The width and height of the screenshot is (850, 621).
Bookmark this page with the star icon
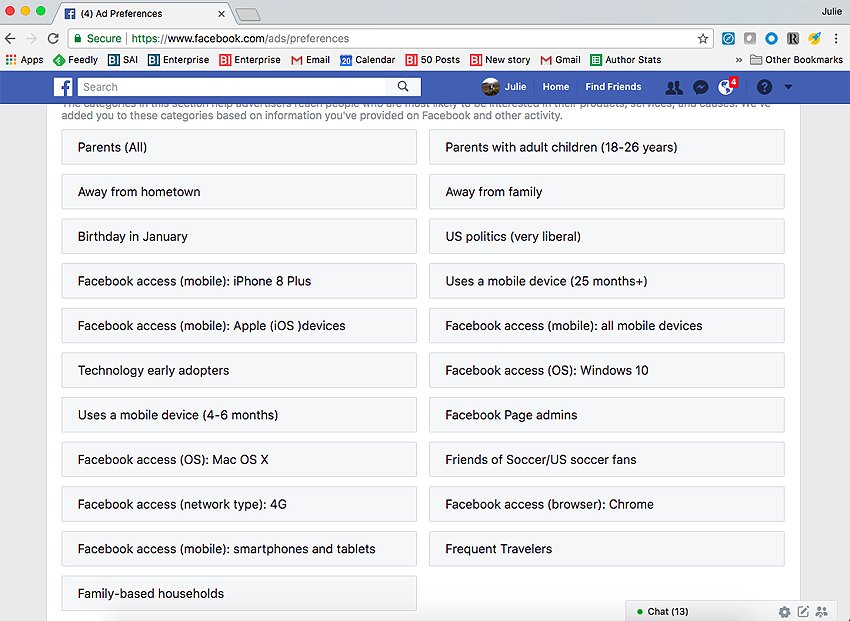point(703,38)
